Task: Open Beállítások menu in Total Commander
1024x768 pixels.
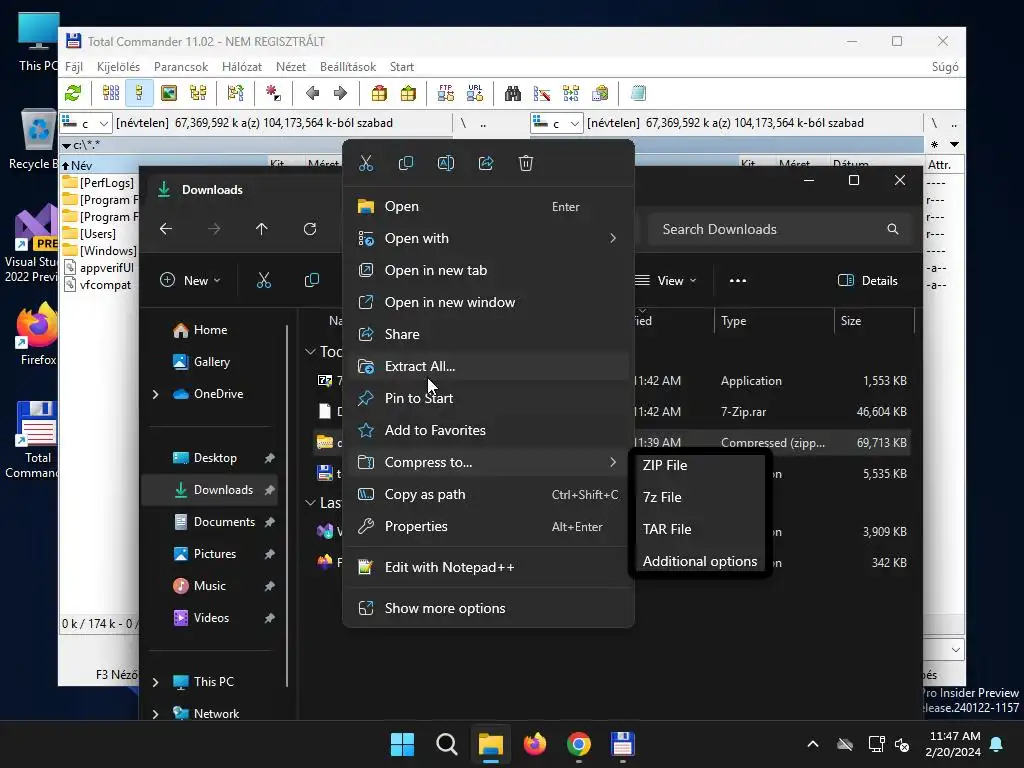Action: 347,67
